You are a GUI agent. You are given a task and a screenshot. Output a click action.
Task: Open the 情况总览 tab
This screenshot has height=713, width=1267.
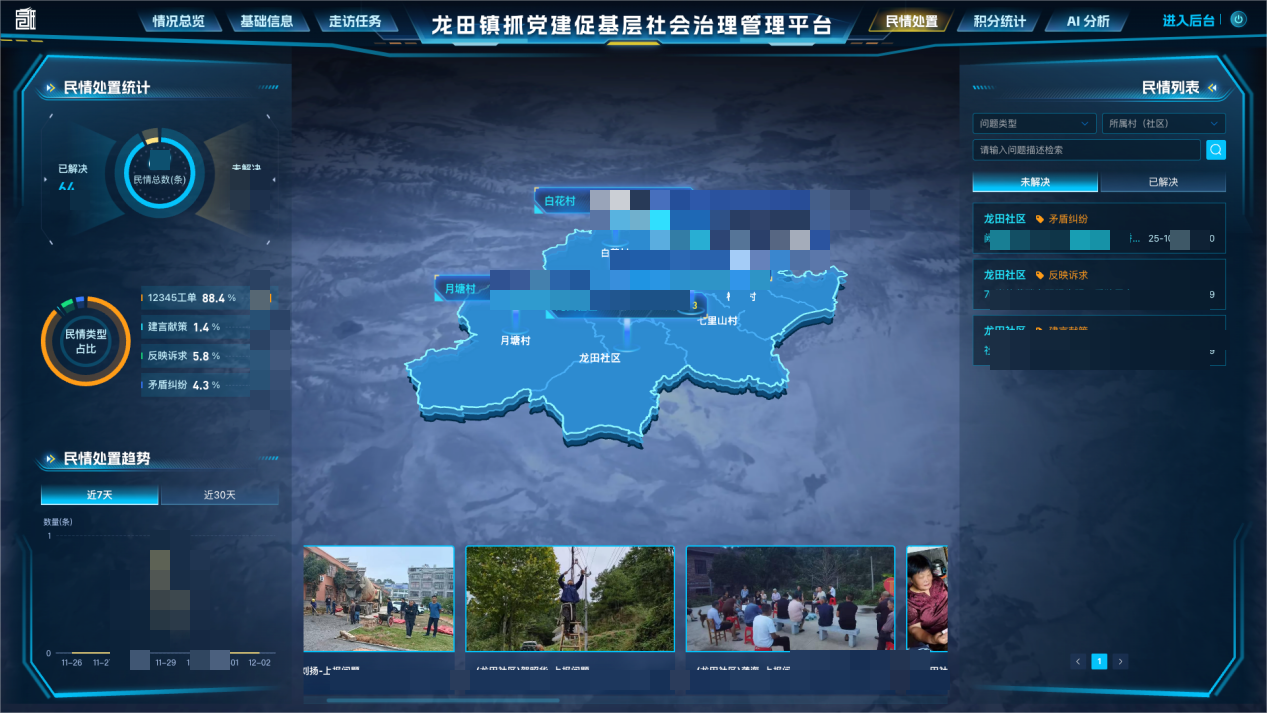click(178, 21)
